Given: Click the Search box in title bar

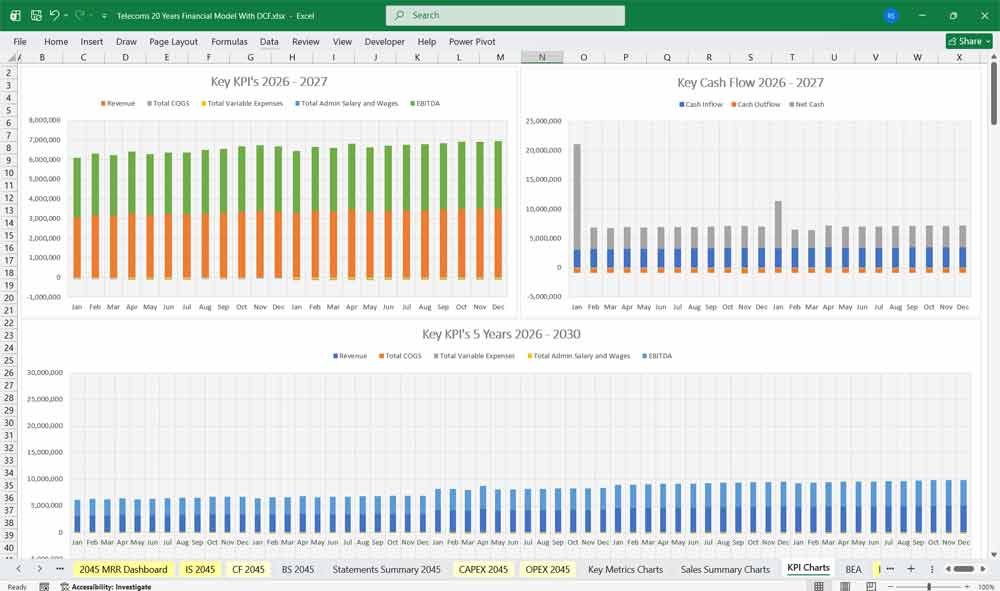Looking at the screenshot, I should (x=505, y=15).
